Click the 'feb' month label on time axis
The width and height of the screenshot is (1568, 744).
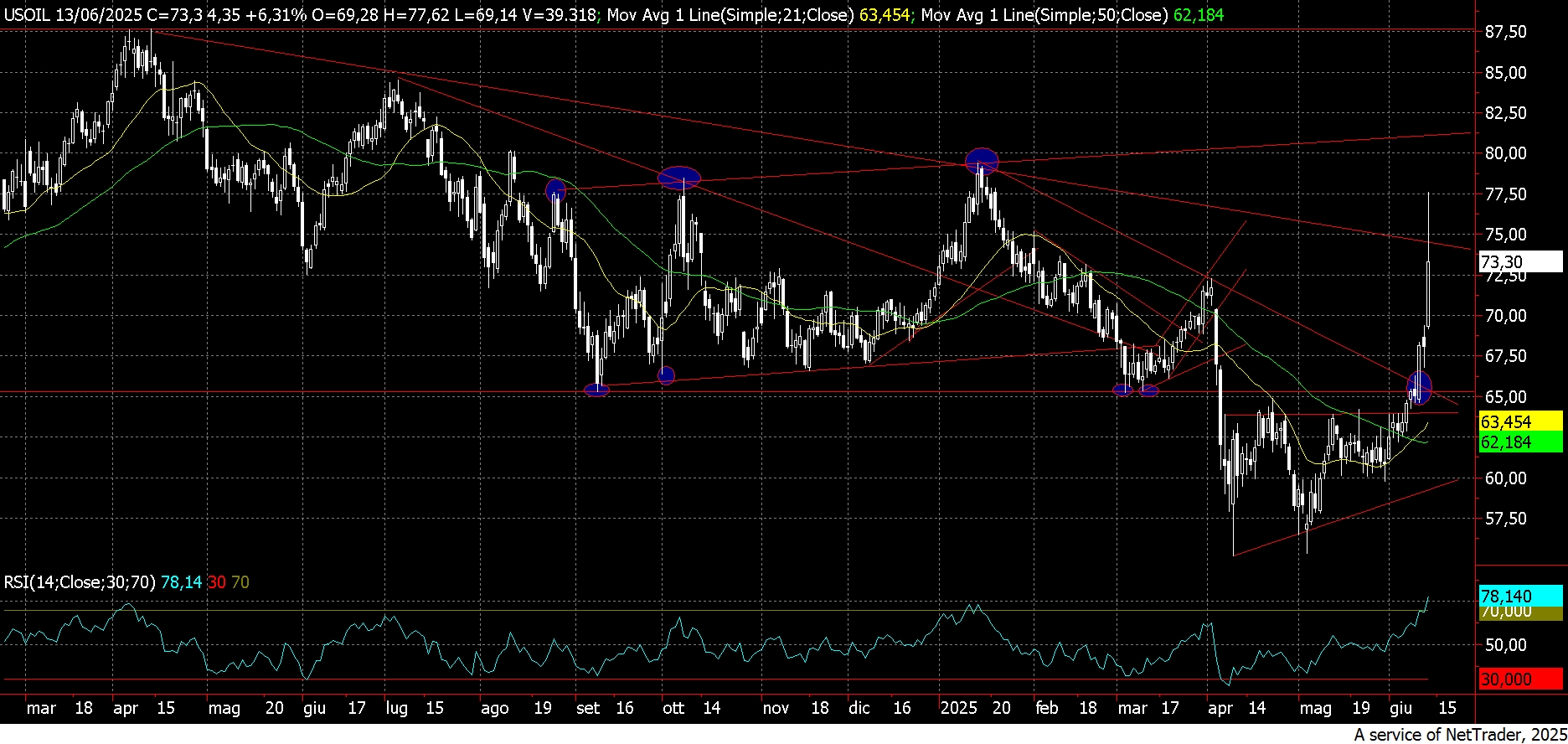pos(1047,708)
